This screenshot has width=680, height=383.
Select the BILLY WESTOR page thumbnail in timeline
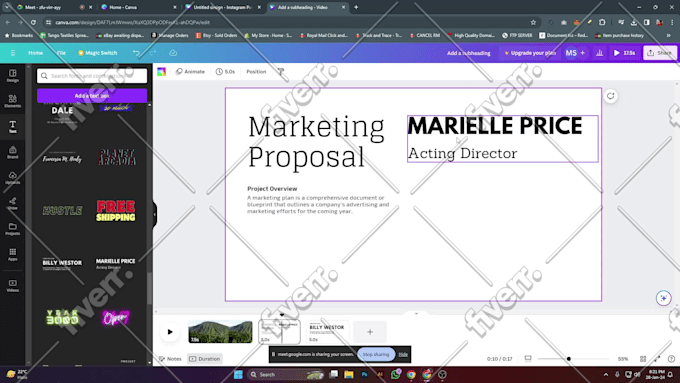click(327, 332)
